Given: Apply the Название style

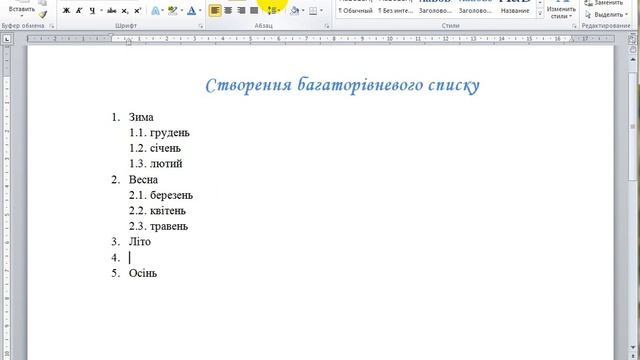Looking at the screenshot, I should 515,8.
